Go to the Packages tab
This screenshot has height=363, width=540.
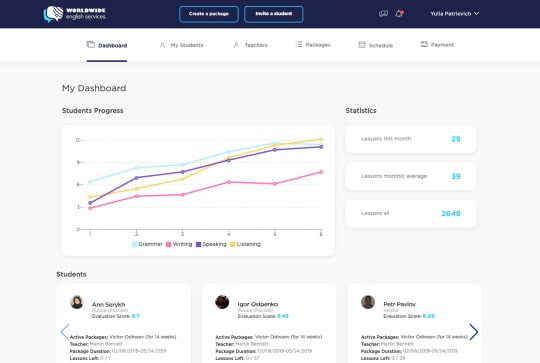[313, 45]
